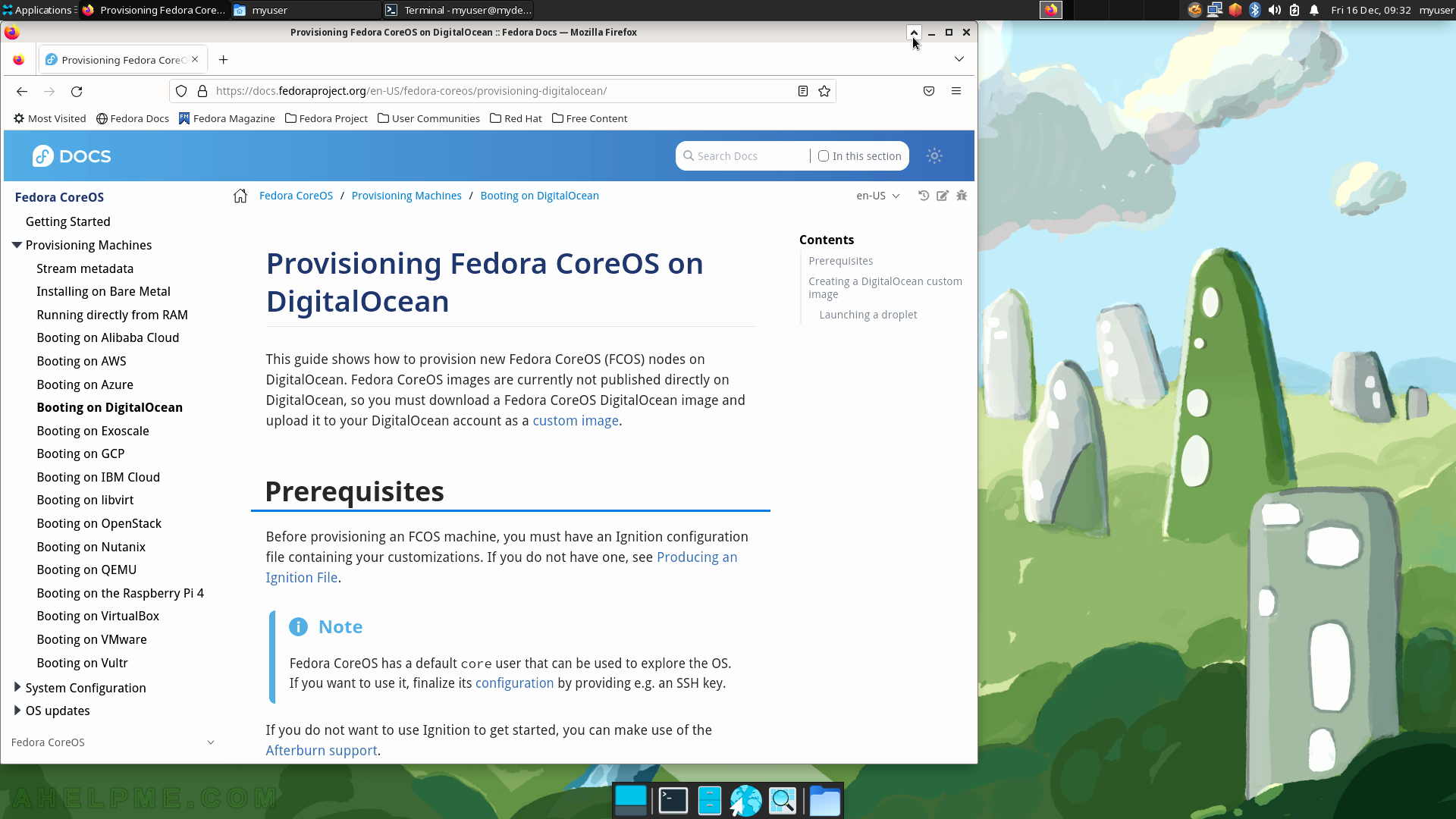
Task: Open a new tab with plus button
Action: (x=224, y=60)
